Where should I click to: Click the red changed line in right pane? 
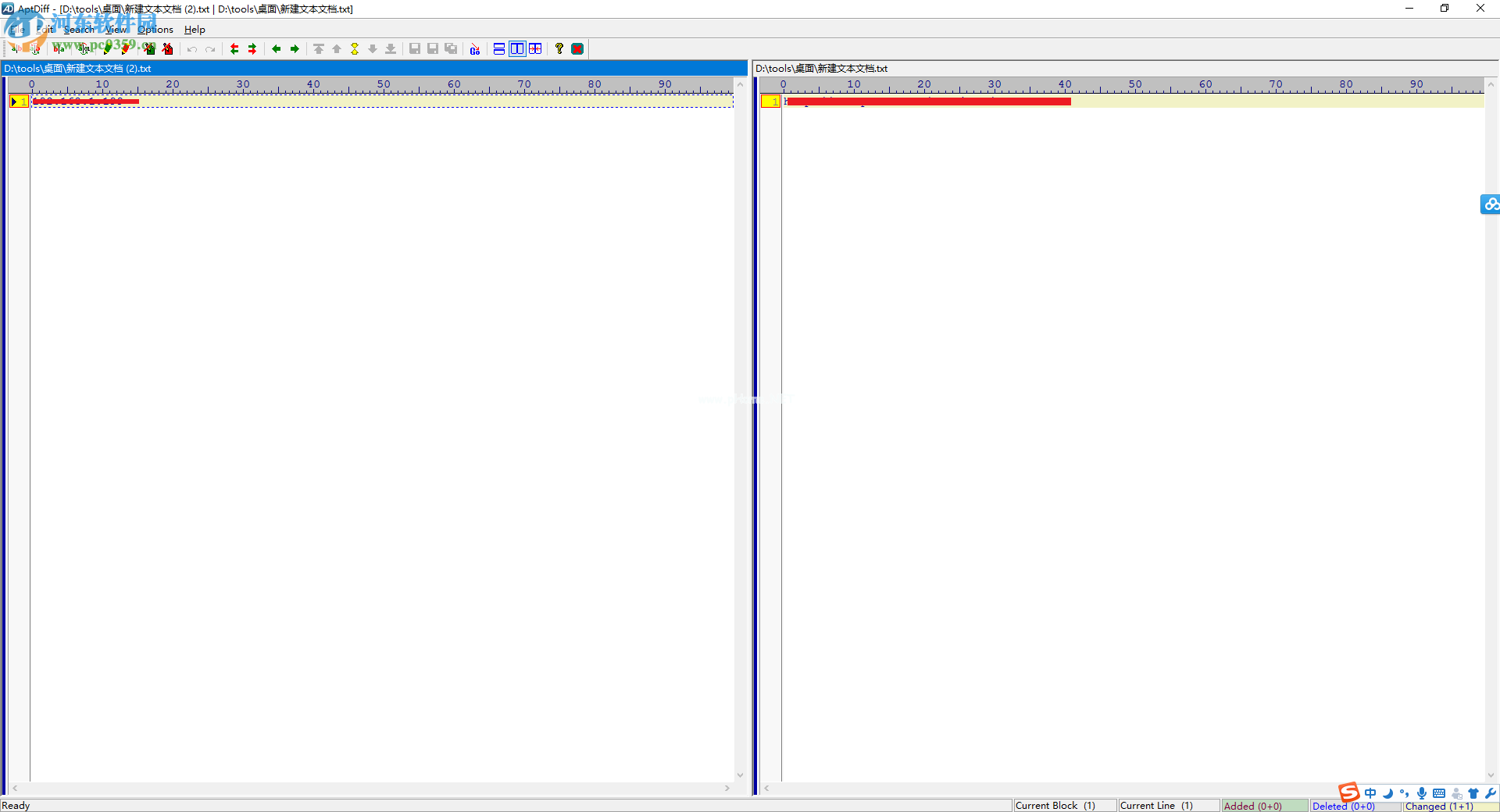pyautogui.click(x=928, y=101)
